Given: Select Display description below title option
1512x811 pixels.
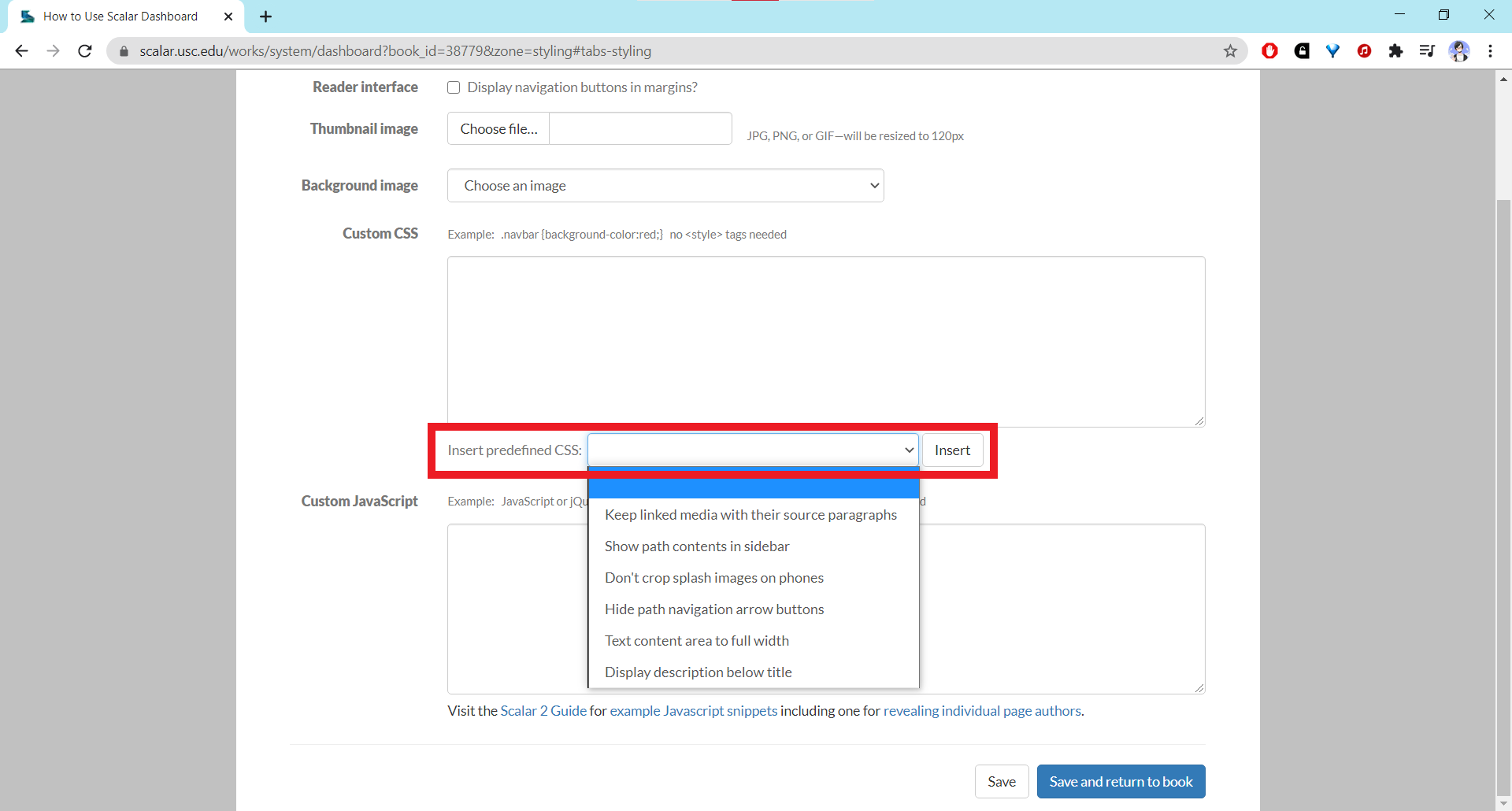Looking at the screenshot, I should (698, 672).
